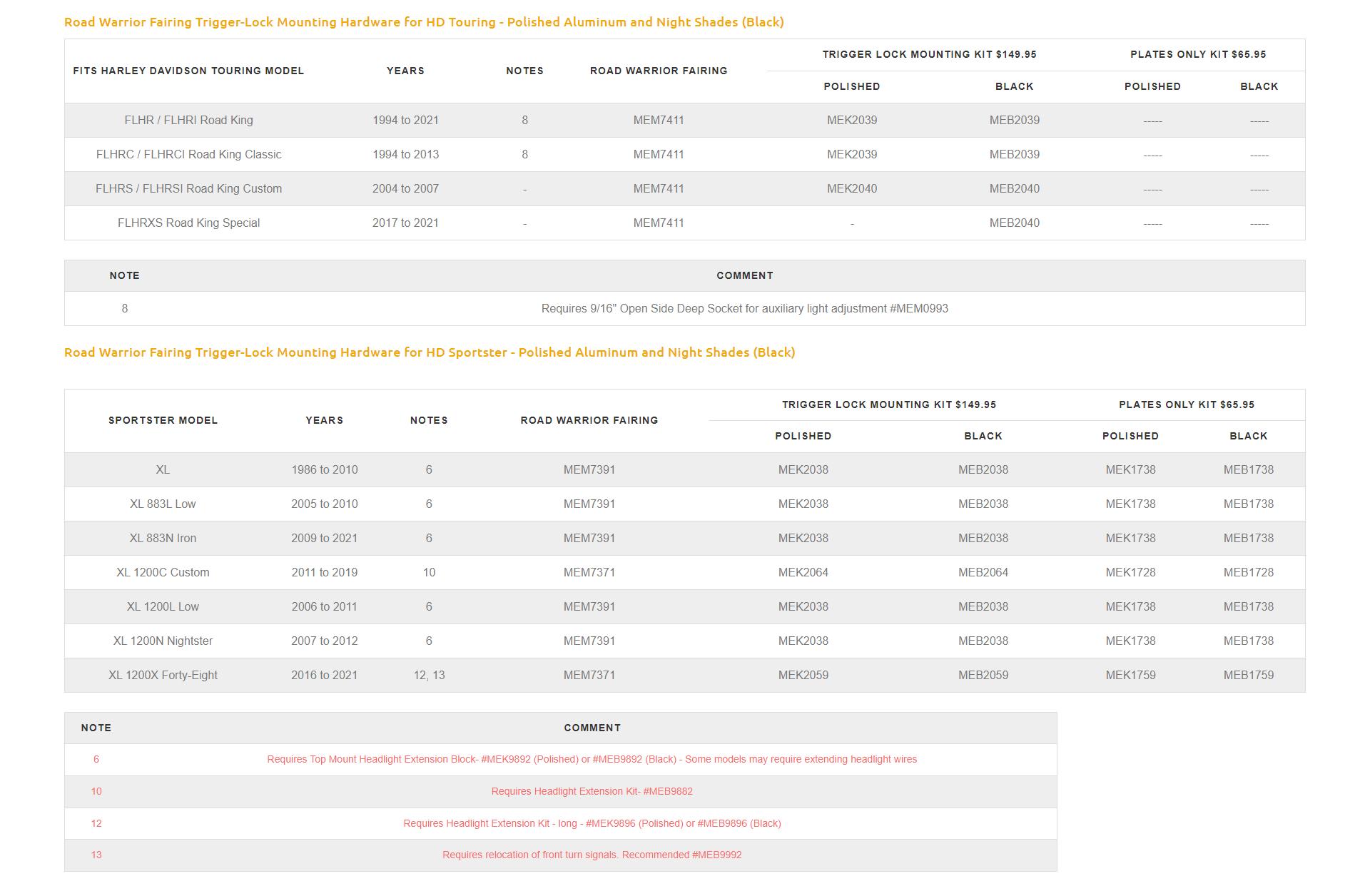Select the XL 1200X Forty-Eight model cell
1370x896 pixels.
click(163, 676)
